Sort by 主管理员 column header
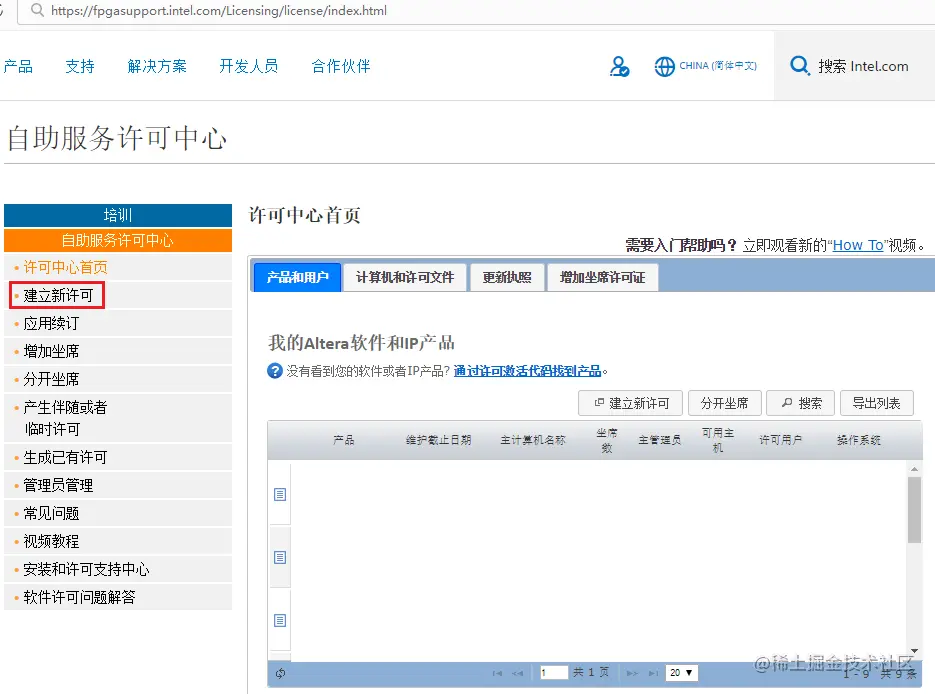The width and height of the screenshot is (935, 694). pyautogui.click(x=660, y=440)
